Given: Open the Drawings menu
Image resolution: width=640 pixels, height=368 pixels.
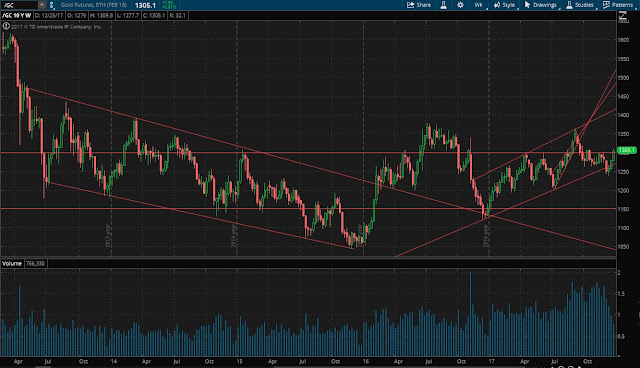Looking at the screenshot, I should 540,5.
